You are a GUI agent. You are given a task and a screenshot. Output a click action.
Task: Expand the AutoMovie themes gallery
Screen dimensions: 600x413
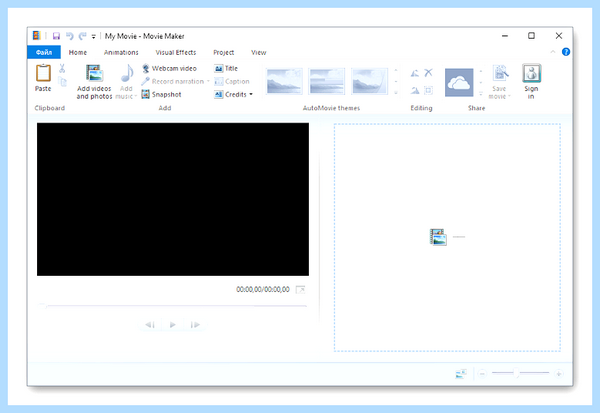coord(396,93)
